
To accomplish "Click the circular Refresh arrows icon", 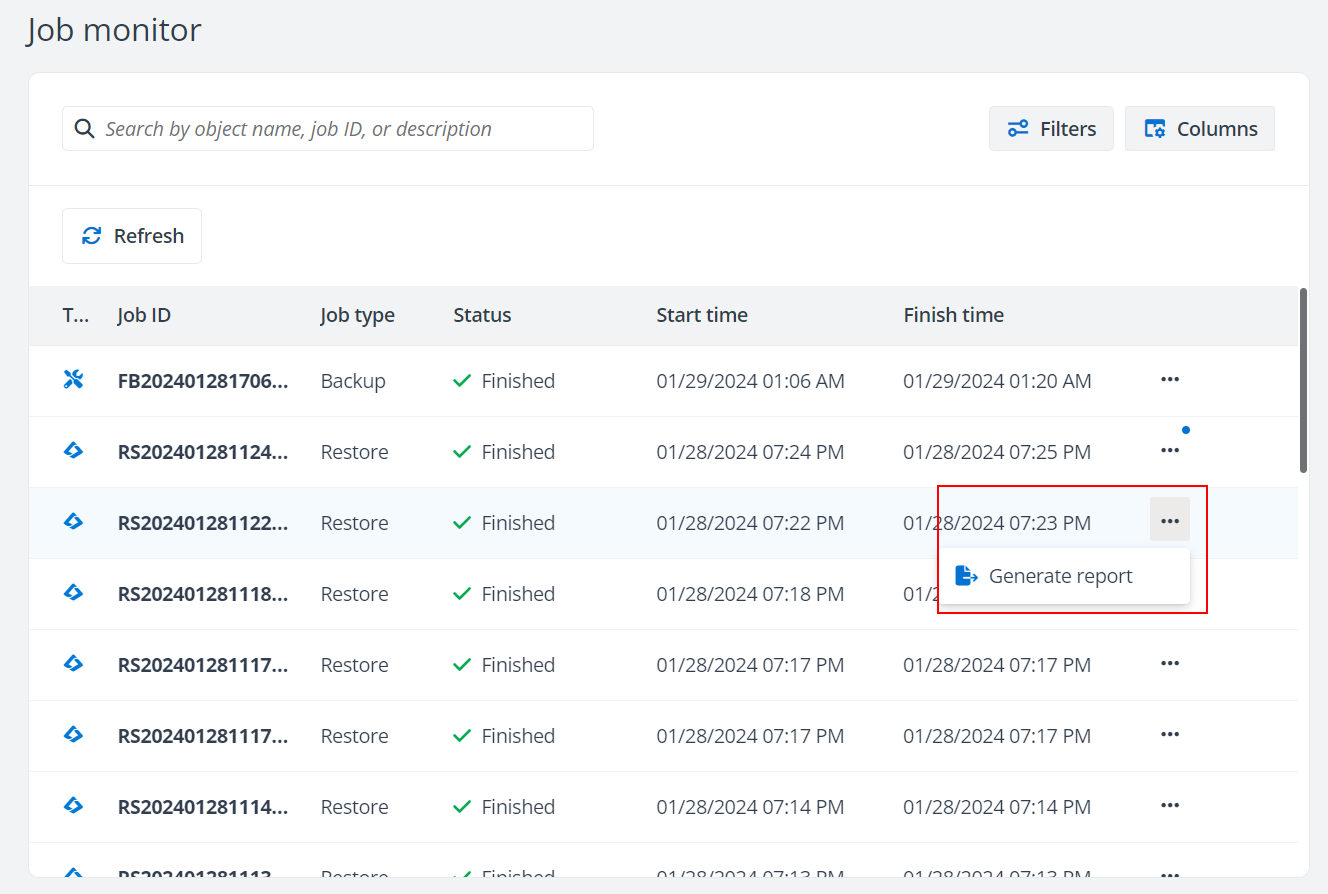I will (91, 235).
